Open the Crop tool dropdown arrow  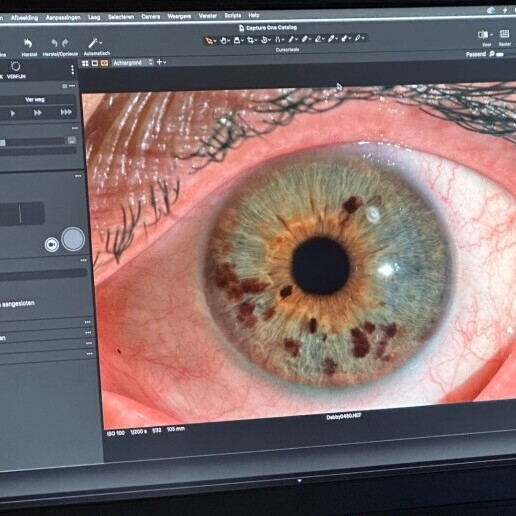pos(256,41)
